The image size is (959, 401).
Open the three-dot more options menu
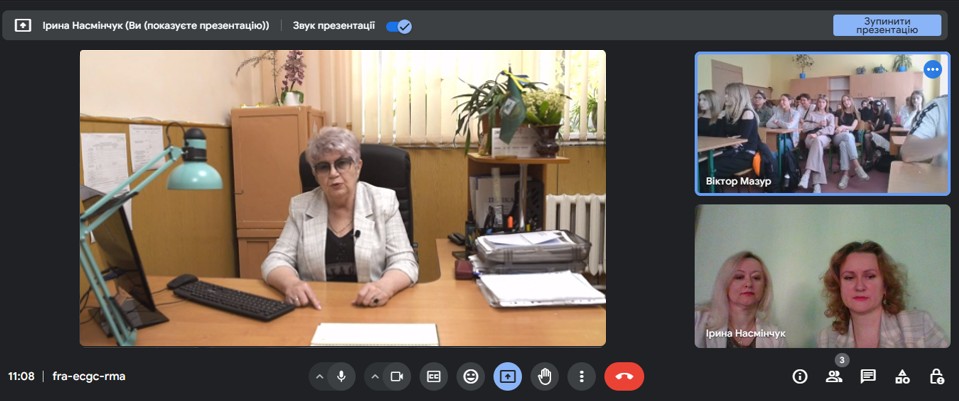(x=582, y=377)
